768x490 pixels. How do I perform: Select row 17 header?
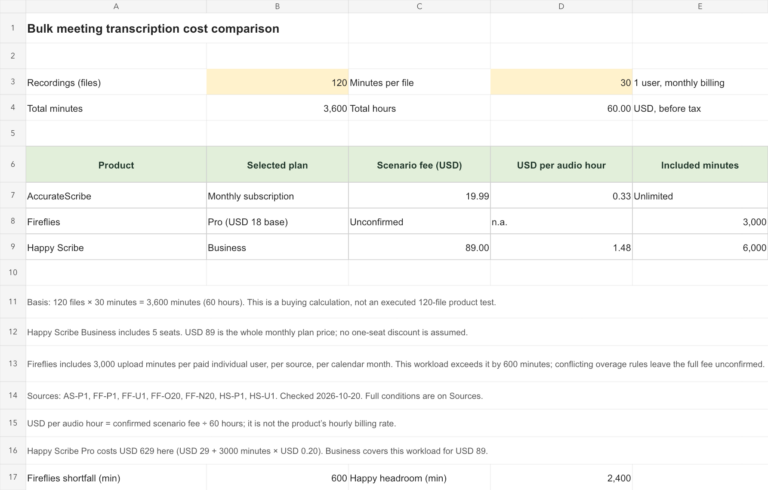13,477
